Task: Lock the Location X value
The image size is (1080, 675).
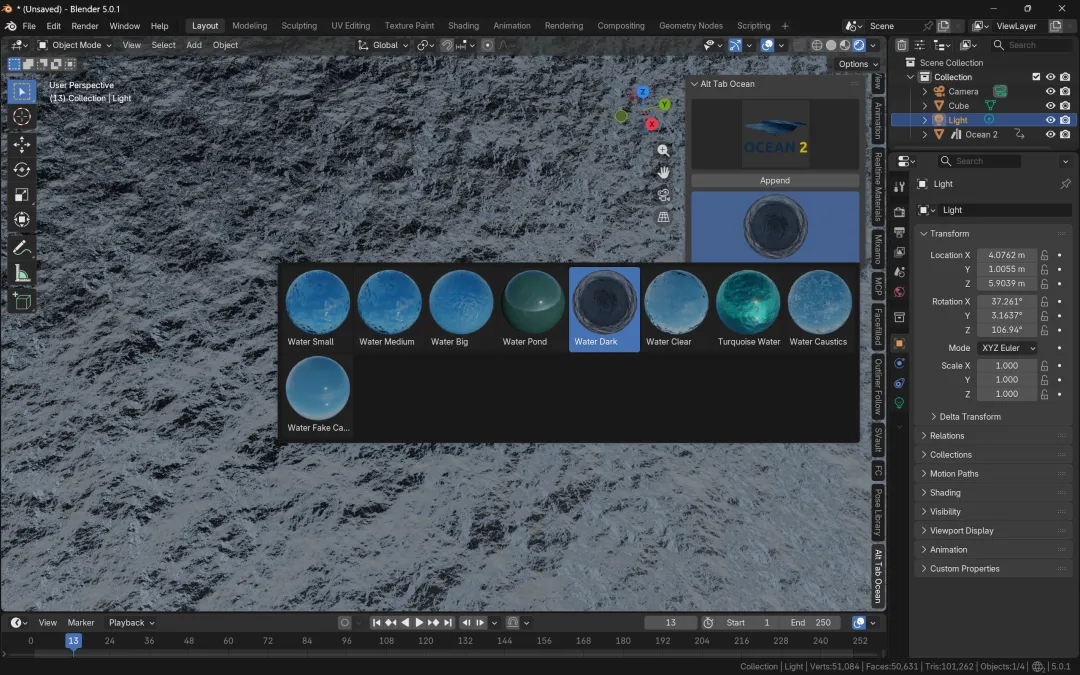Action: (x=1045, y=255)
